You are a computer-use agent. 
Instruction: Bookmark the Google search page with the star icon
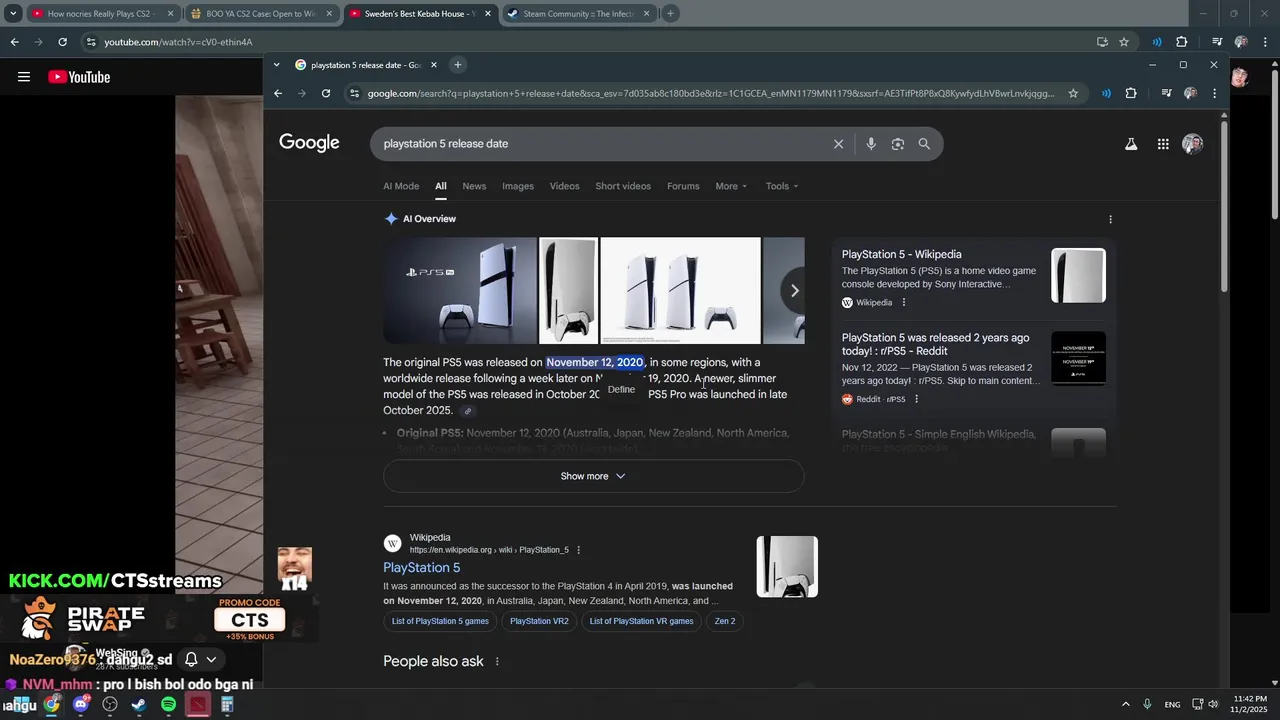tap(1073, 93)
